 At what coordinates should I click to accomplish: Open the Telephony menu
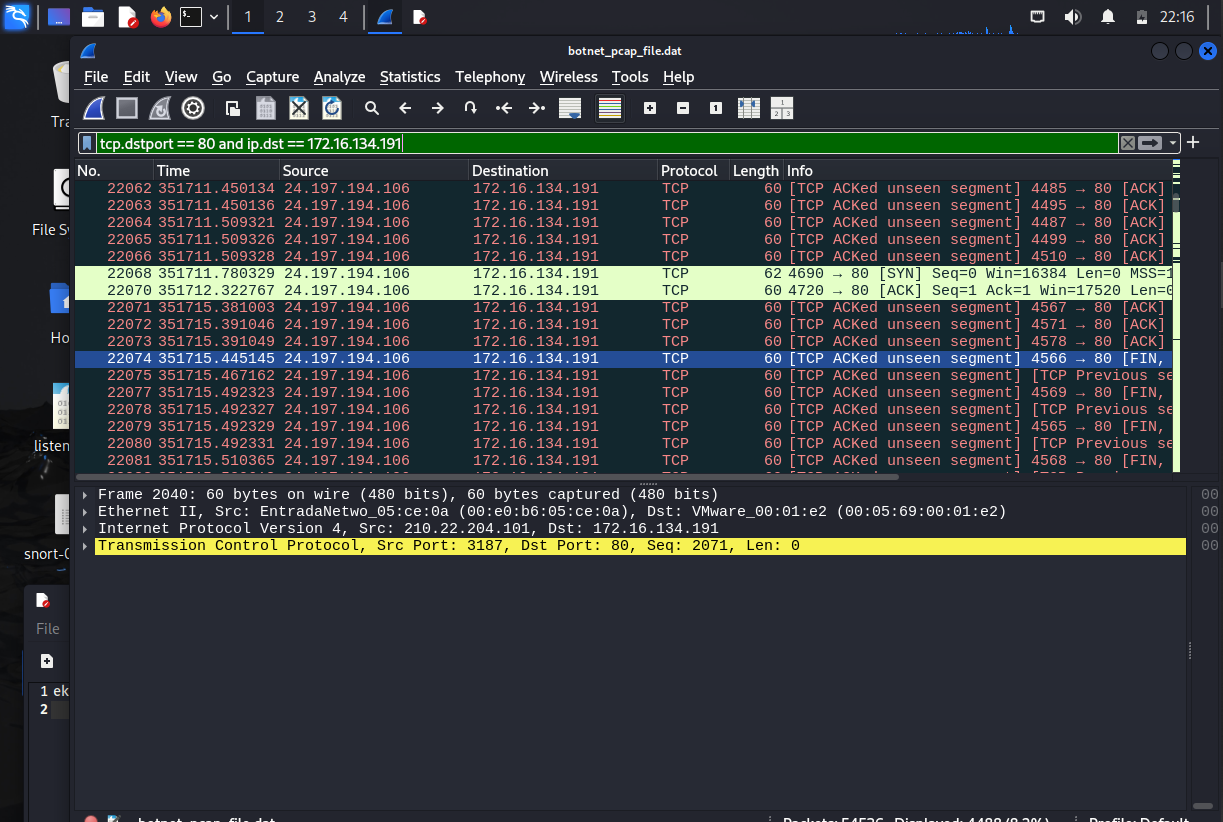(490, 77)
